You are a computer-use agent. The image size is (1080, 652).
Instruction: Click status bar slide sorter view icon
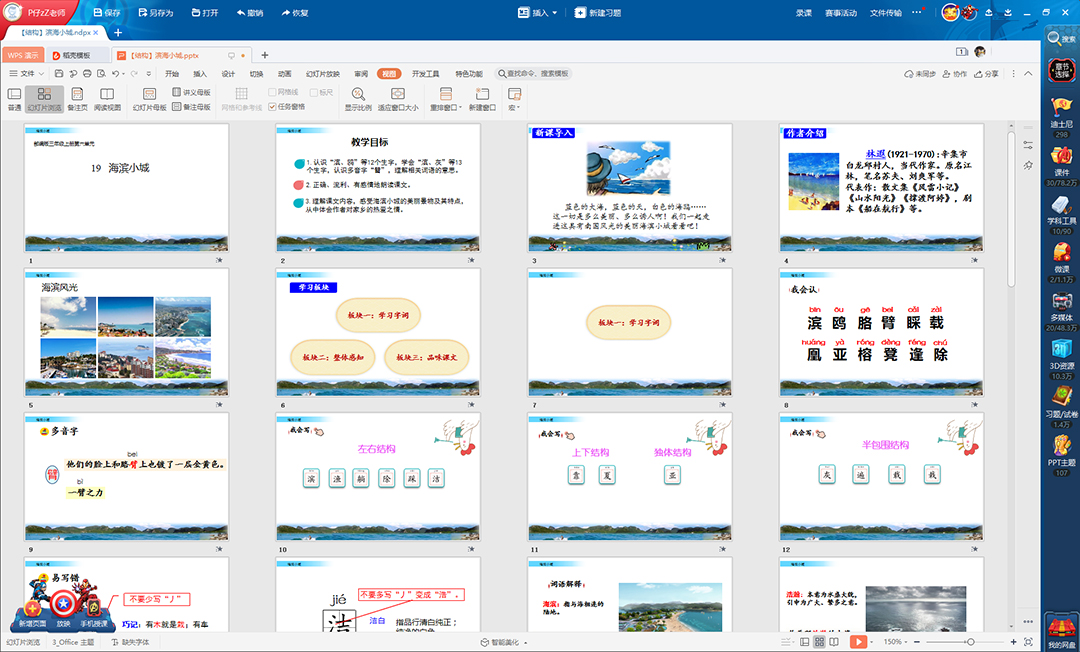pyautogui.click(x=819, y=642)
